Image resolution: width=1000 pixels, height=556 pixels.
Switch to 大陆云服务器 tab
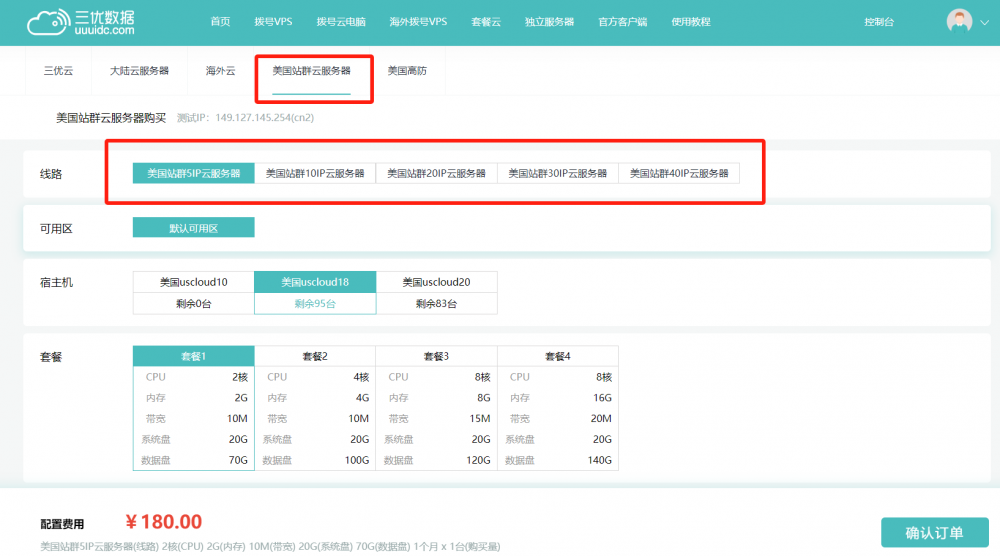[x=139, y=71]
